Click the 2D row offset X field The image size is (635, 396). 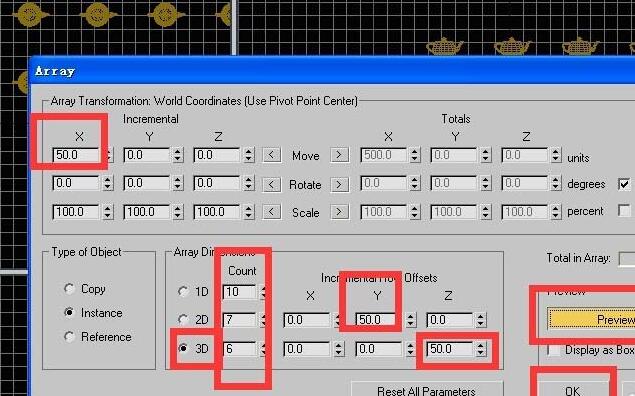307,320
